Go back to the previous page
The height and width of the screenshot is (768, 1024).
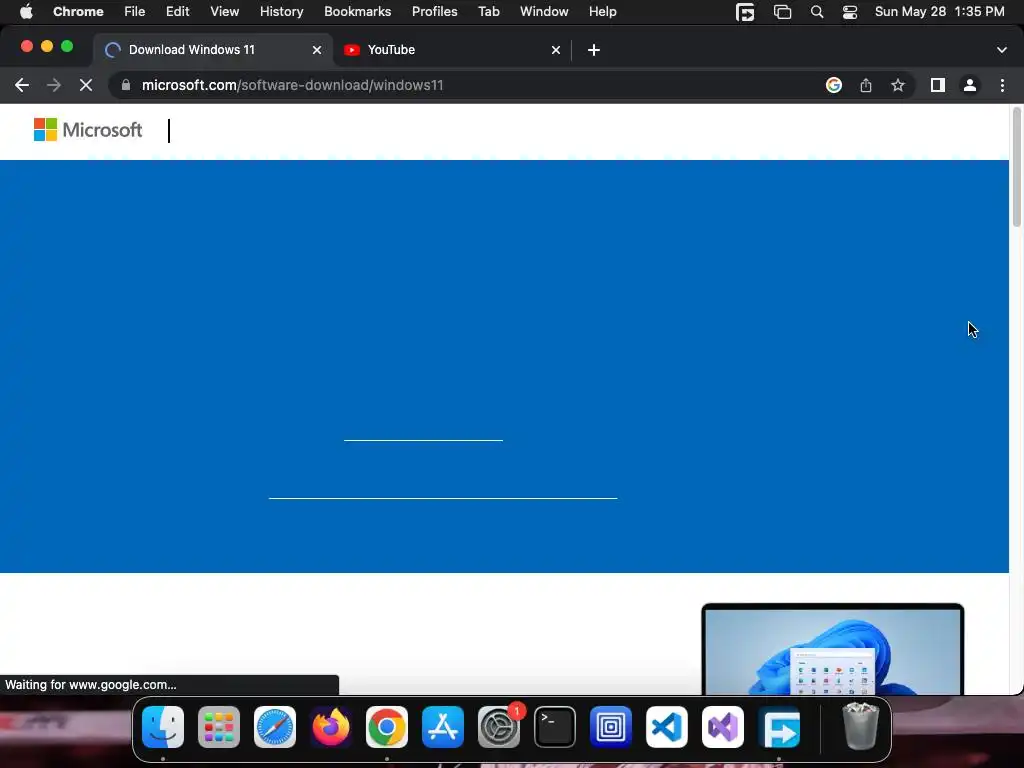[x=22, y=85]
